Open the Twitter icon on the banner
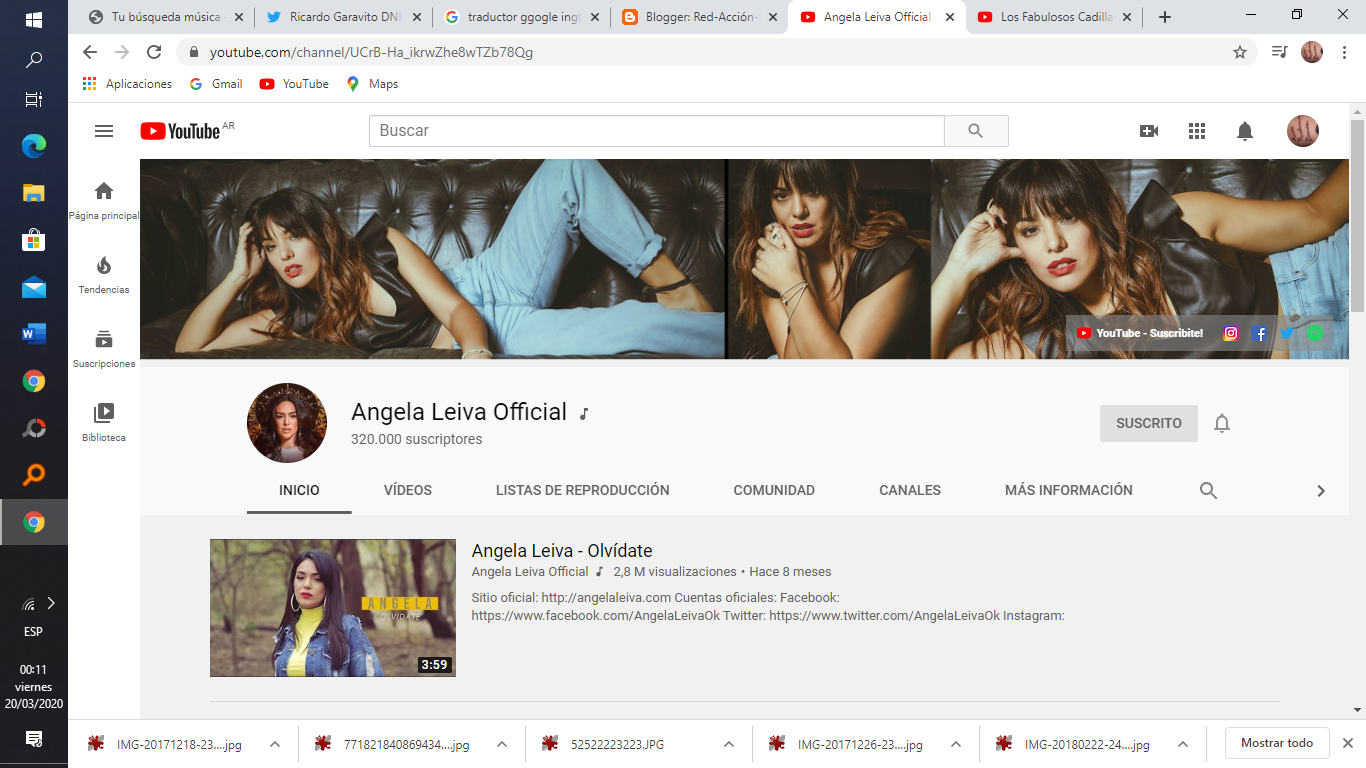Screen dimensions: 1366x768 click(1287, 334)
